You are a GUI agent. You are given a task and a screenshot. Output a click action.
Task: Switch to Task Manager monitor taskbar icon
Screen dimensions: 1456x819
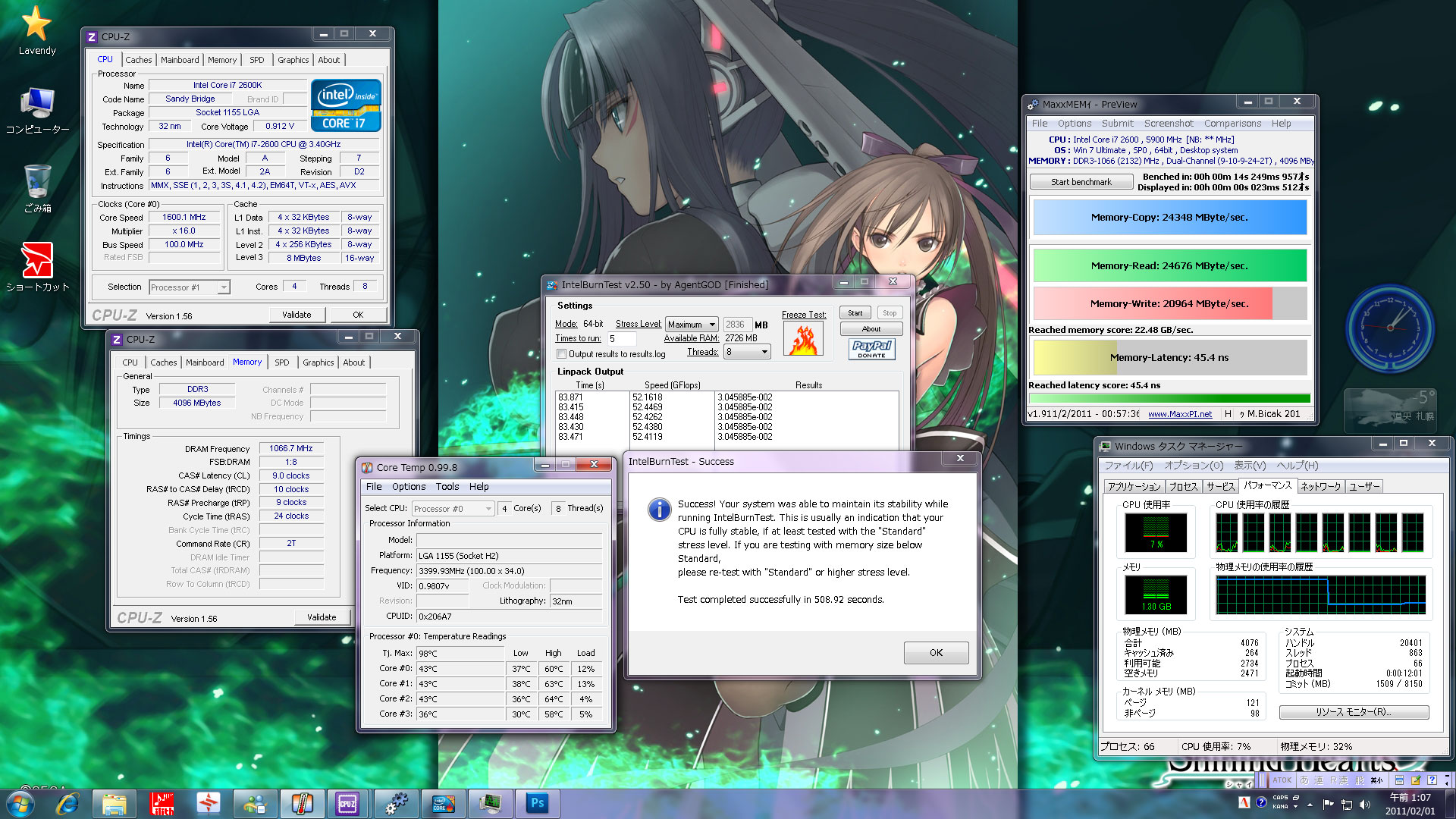coord(490,804)
